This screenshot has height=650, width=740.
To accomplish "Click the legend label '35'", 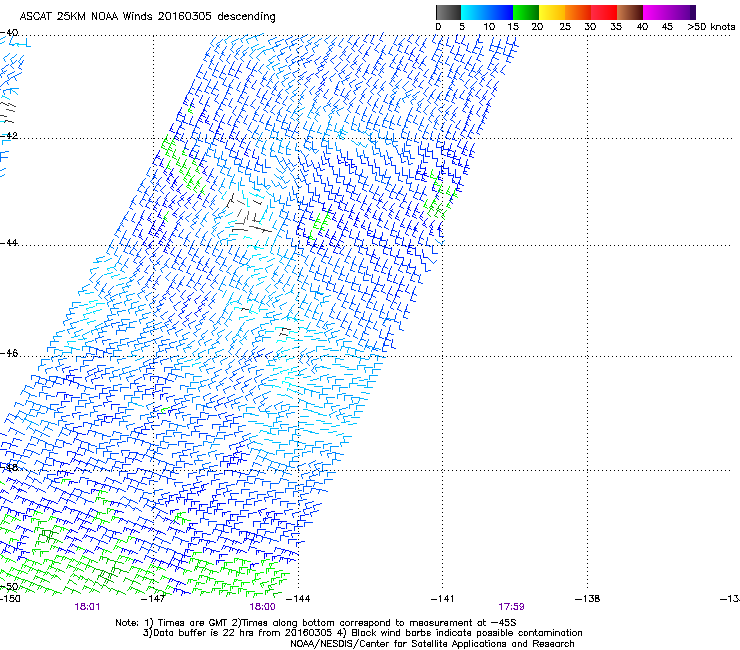I will 616,27.
